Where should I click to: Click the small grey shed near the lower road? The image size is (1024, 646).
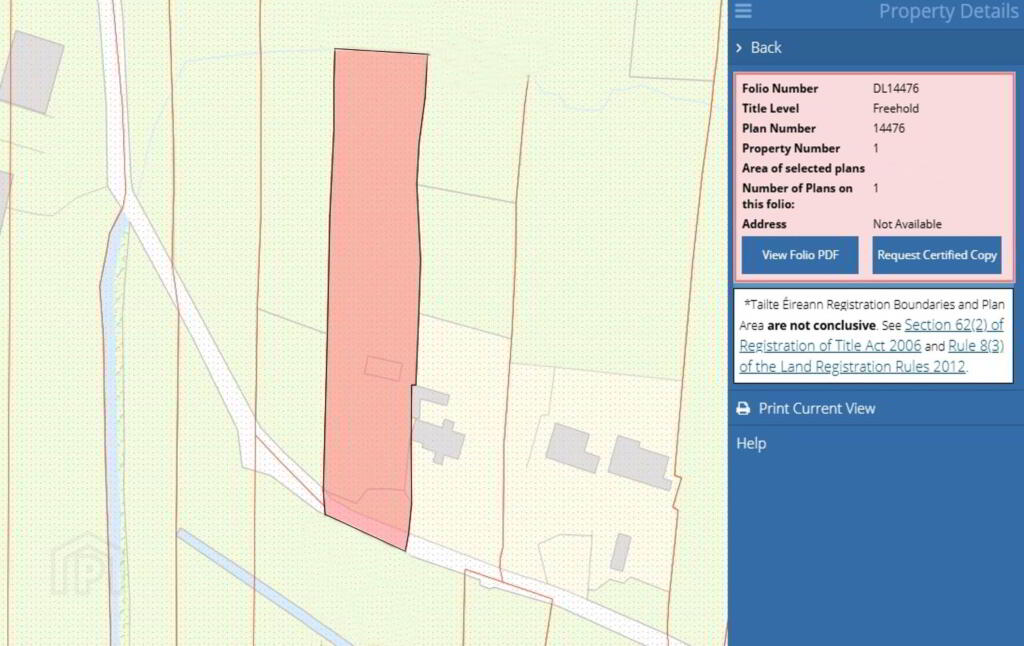621,553
